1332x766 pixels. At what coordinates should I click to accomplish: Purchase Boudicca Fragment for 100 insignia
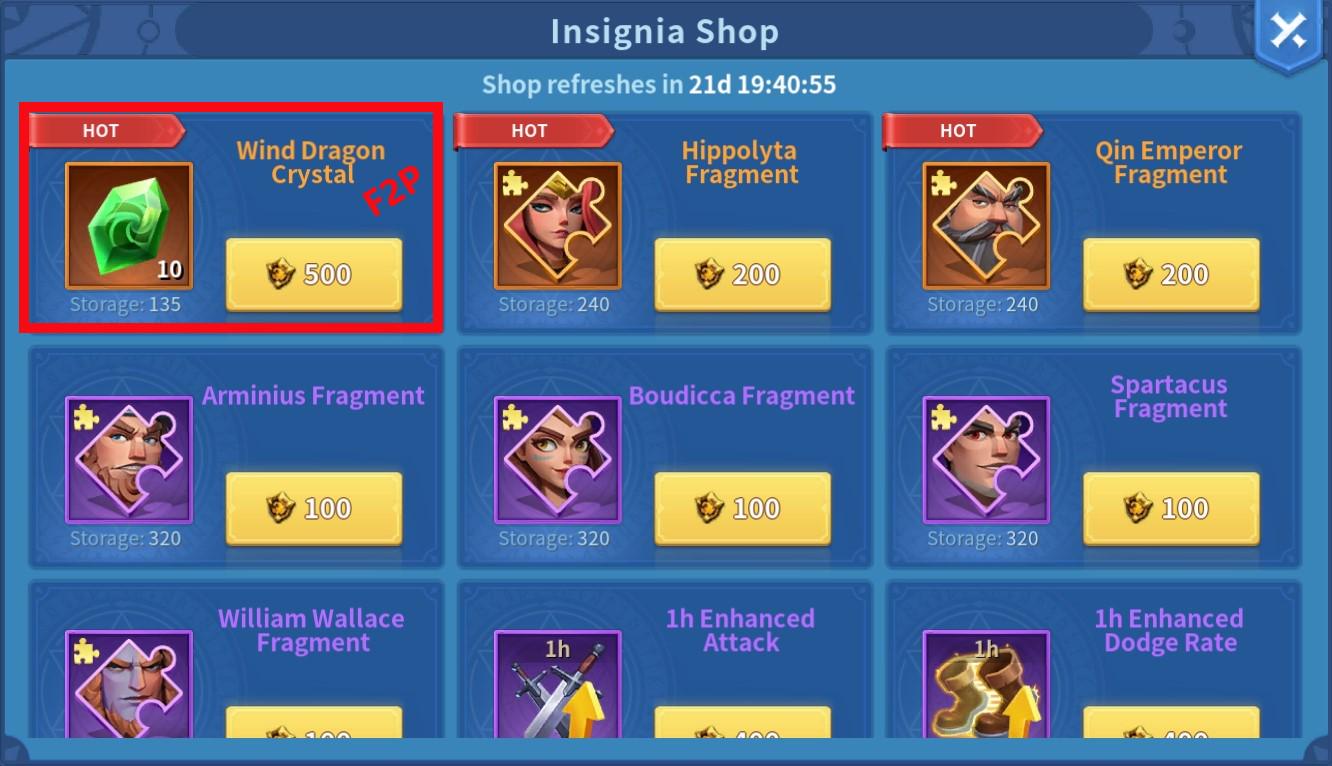click(742, 508)
